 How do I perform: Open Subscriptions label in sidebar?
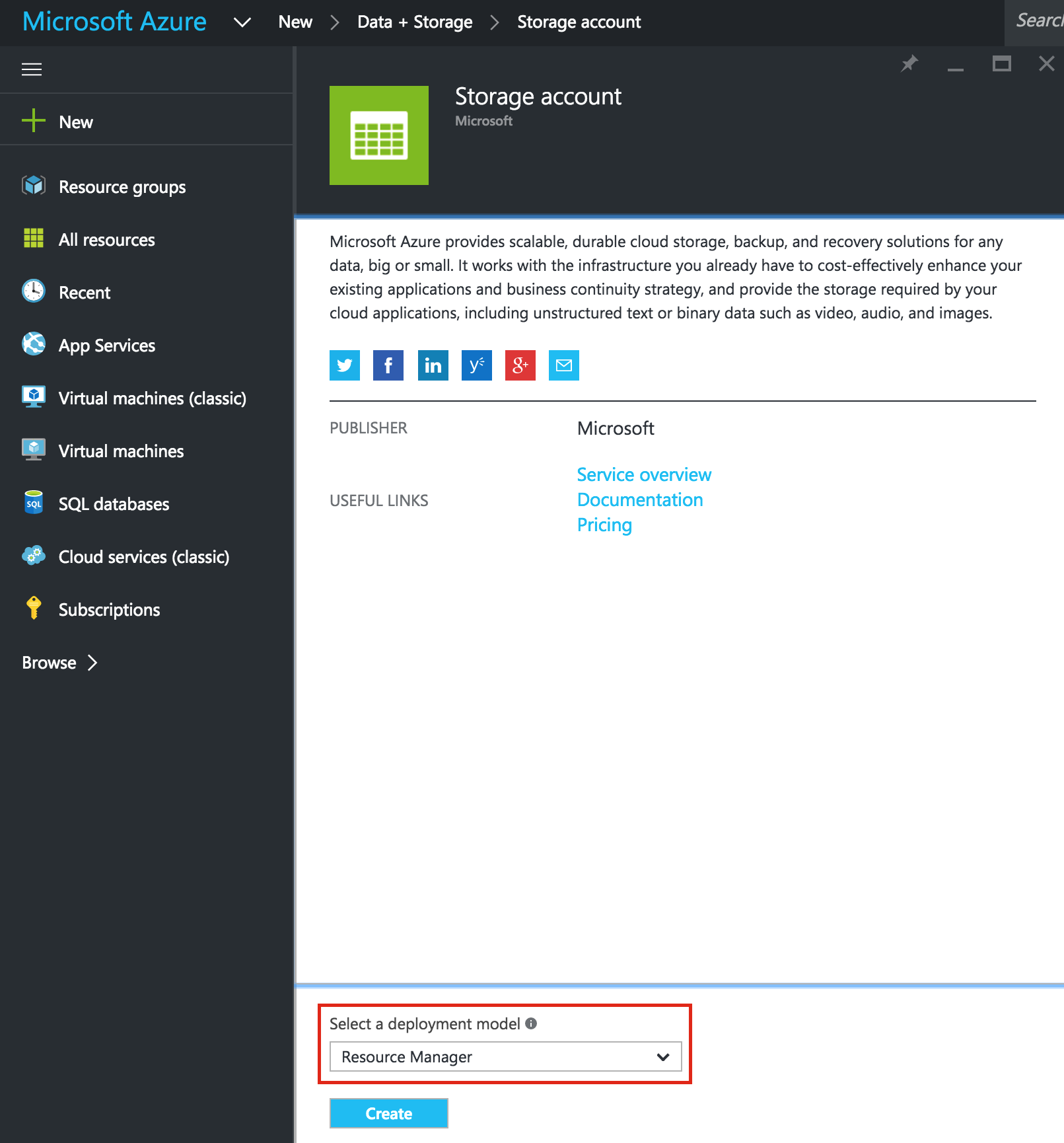[110, 610]
